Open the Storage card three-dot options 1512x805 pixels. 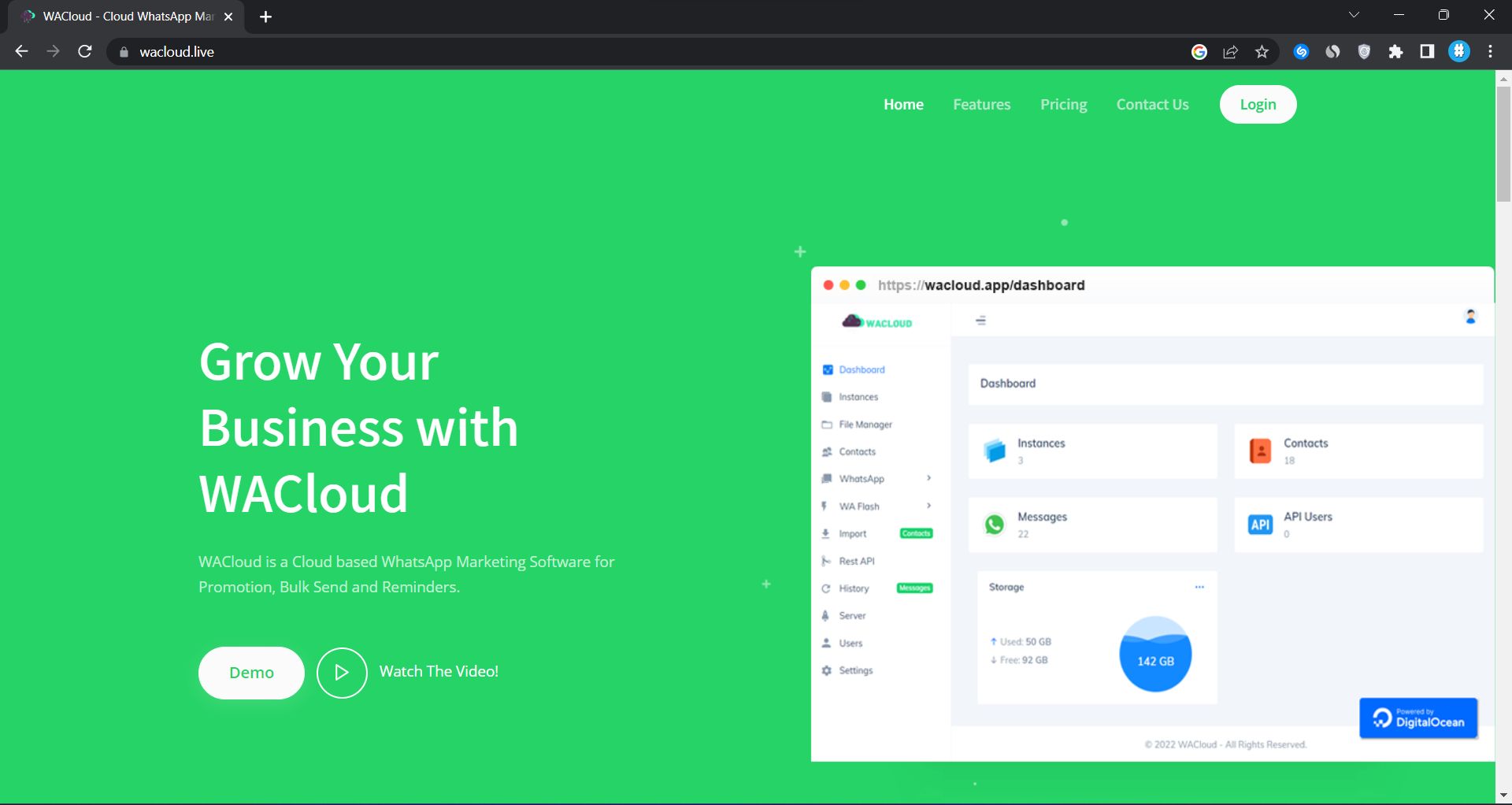coord(1199,587)
